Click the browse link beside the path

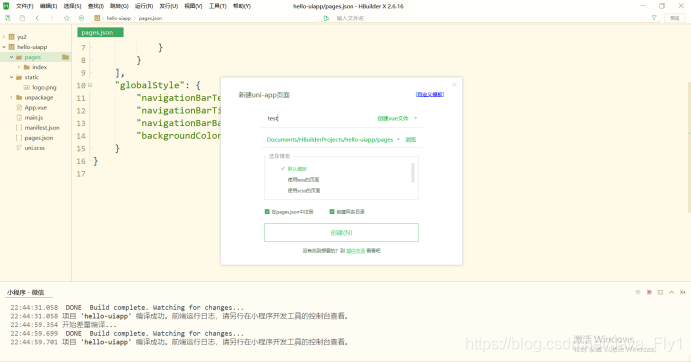coord(410,140)
